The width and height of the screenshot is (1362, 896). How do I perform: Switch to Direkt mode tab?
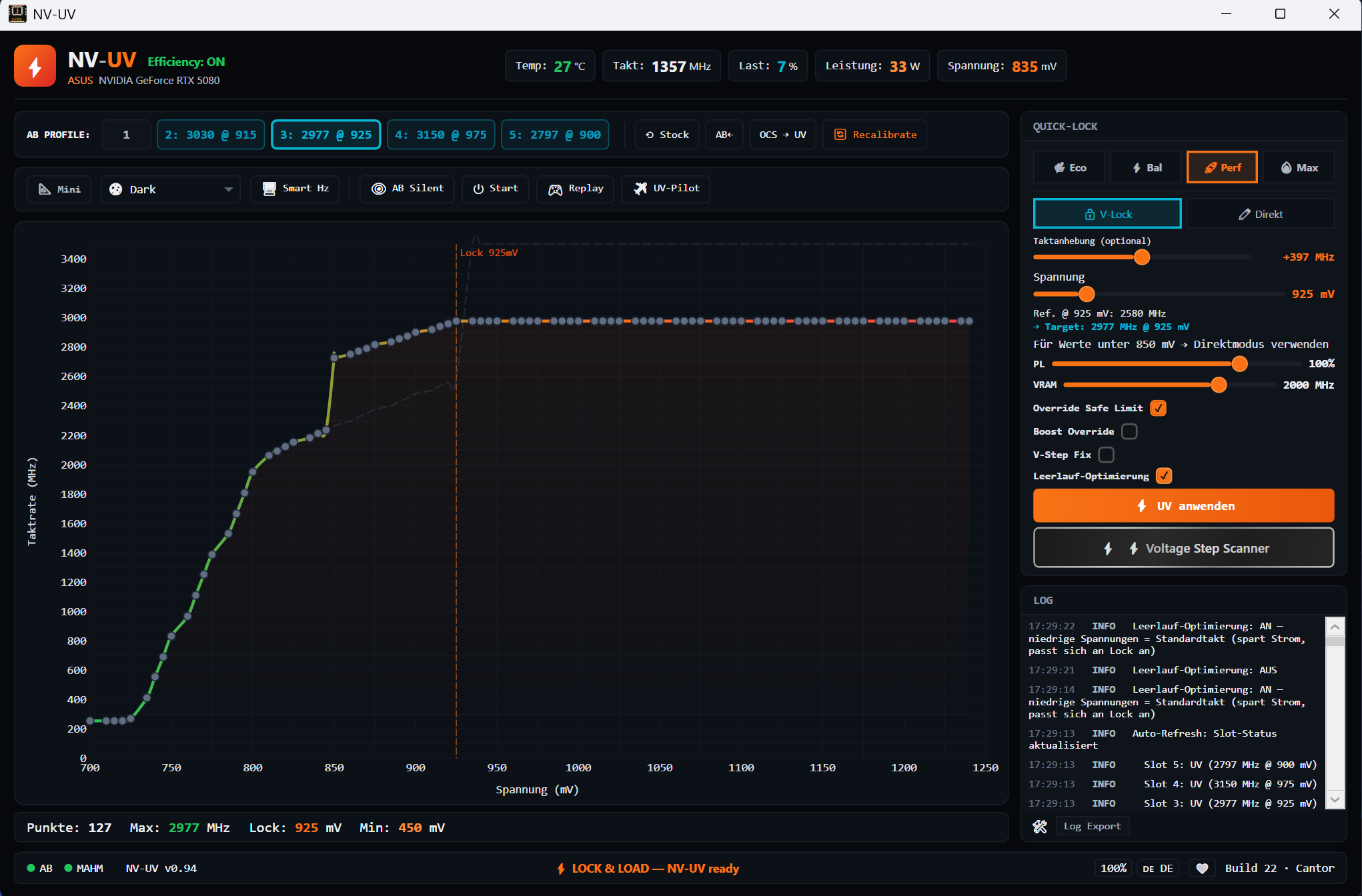(1261, 214)
